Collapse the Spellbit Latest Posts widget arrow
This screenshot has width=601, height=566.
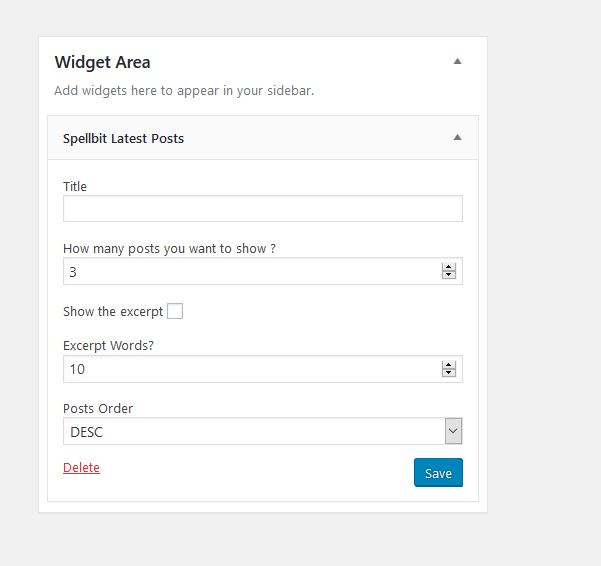(457, 137)
